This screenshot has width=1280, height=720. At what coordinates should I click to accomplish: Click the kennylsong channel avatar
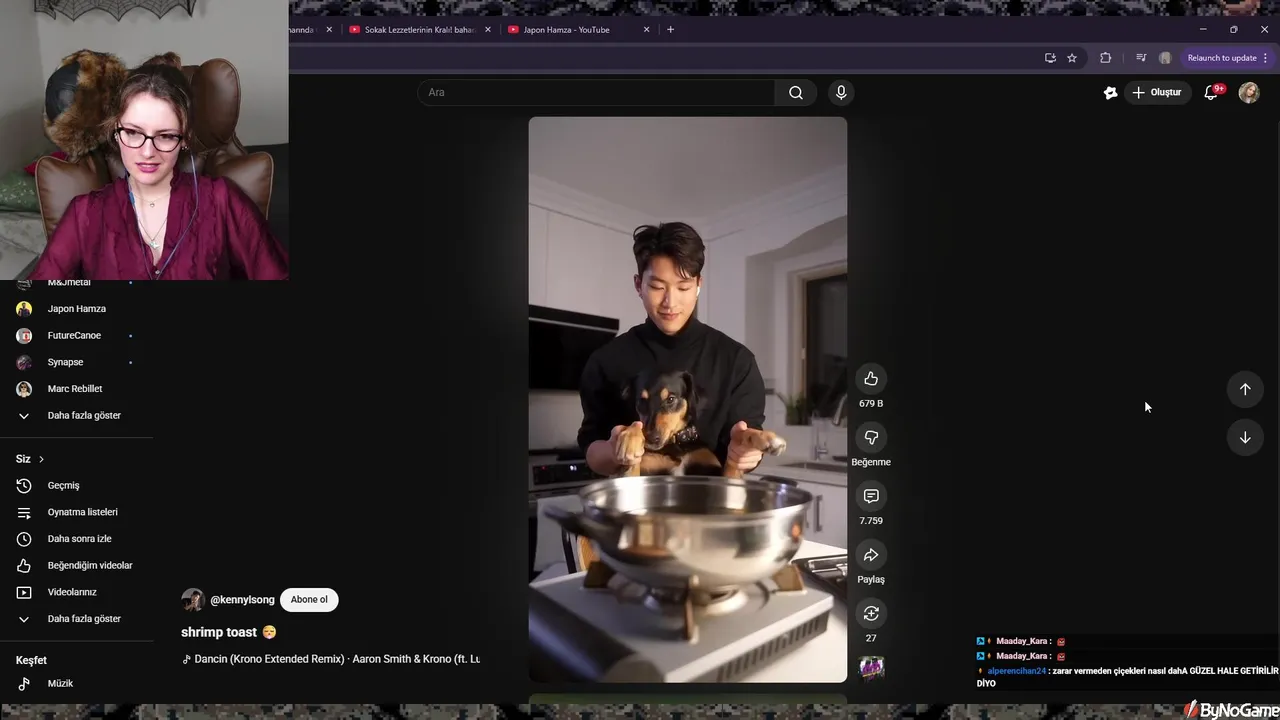pos(193,600)
